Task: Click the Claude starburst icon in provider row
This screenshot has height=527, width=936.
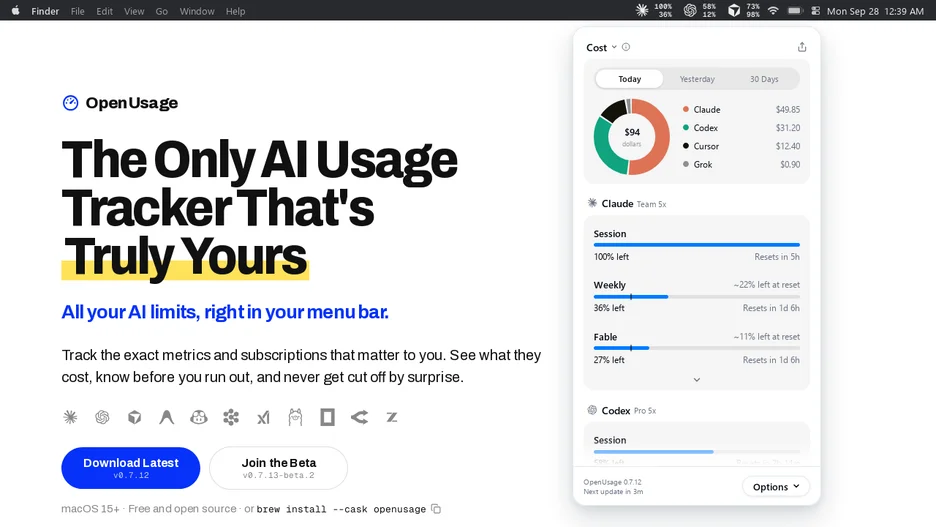Action: (70, 417)
